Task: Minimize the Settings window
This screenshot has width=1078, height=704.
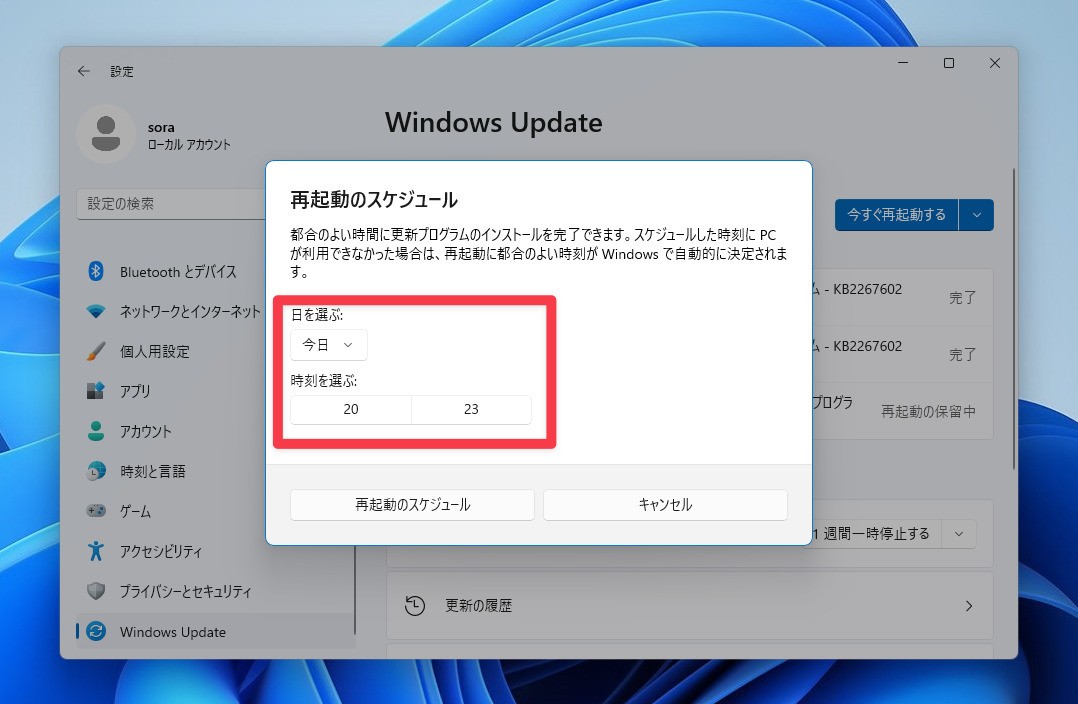Action: pyautogui.click(x=903, y=63)
